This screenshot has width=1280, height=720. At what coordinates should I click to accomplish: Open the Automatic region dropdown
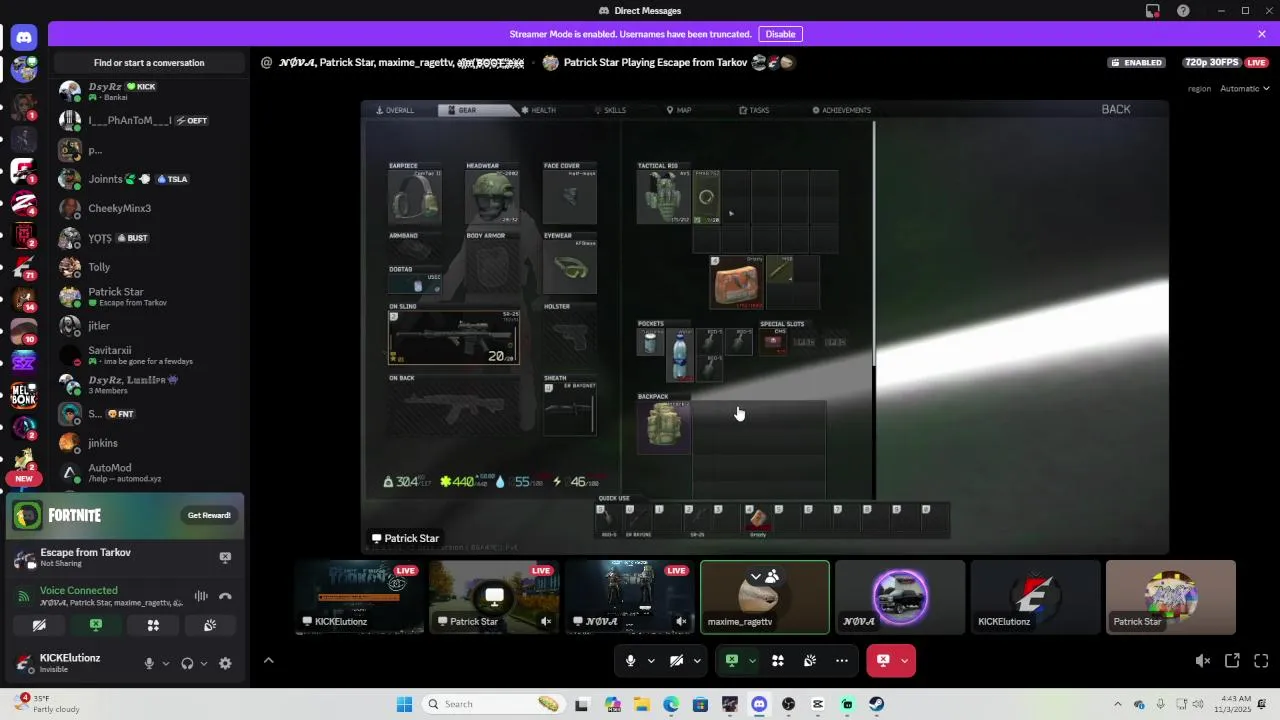pyautogui.click(x=1245, y=88)
